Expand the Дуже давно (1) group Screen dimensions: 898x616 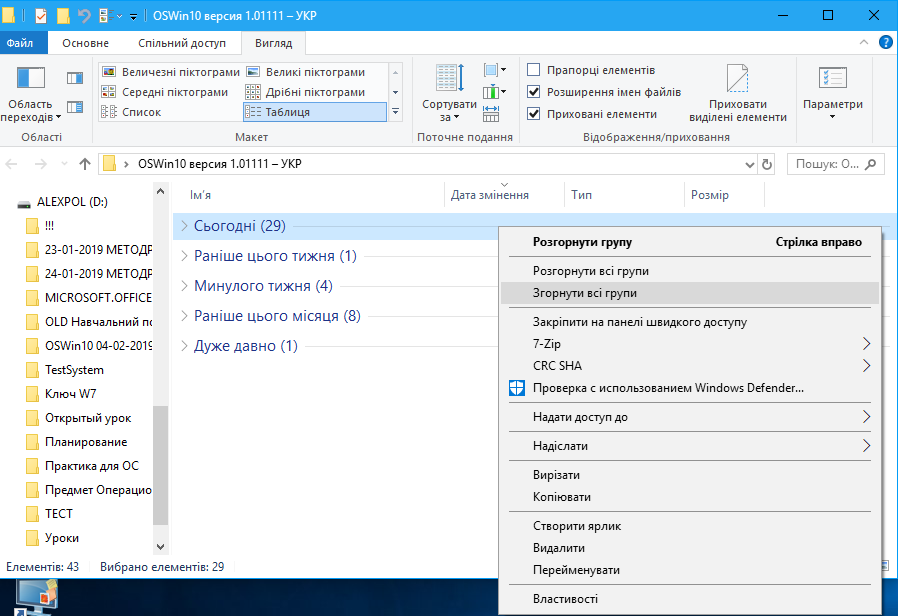184,346
